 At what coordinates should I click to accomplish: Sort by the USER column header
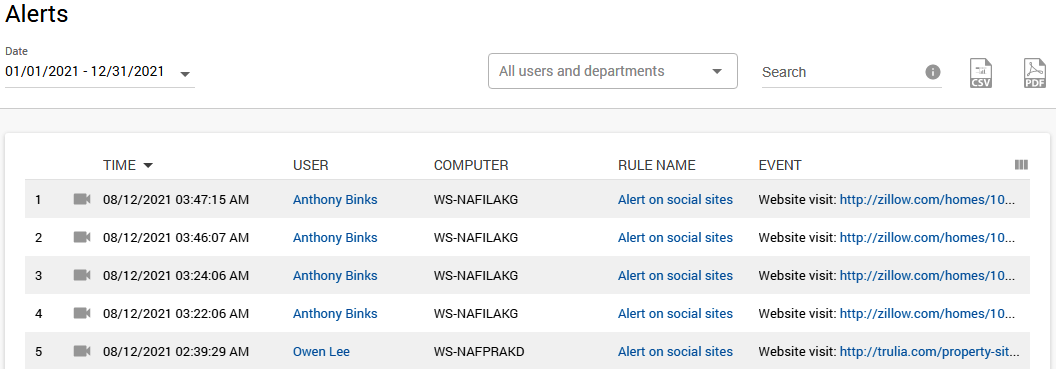[310, 165]
